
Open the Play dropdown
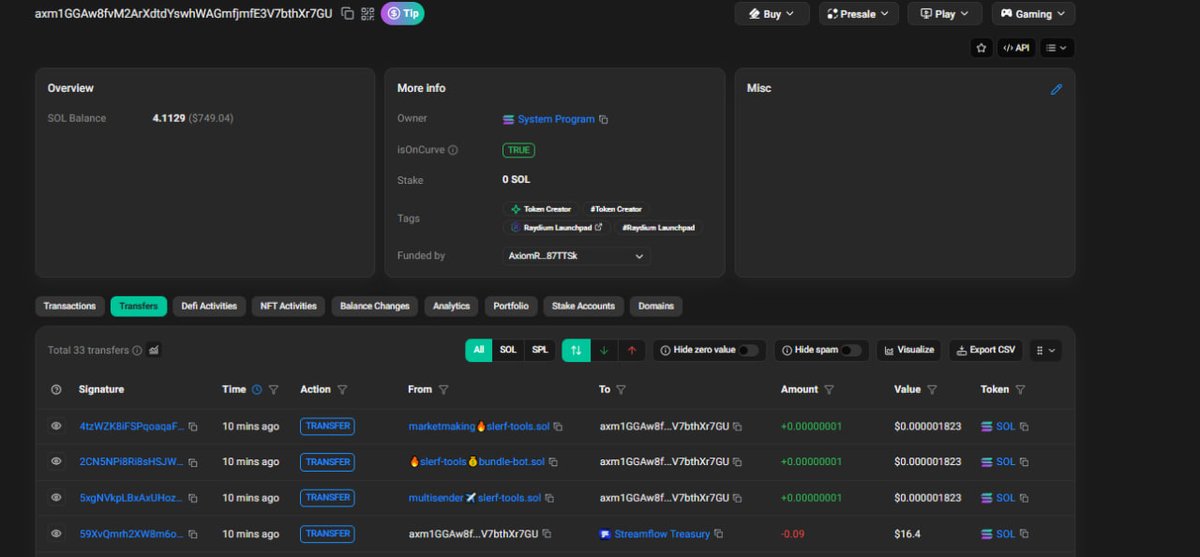point(945,14)
